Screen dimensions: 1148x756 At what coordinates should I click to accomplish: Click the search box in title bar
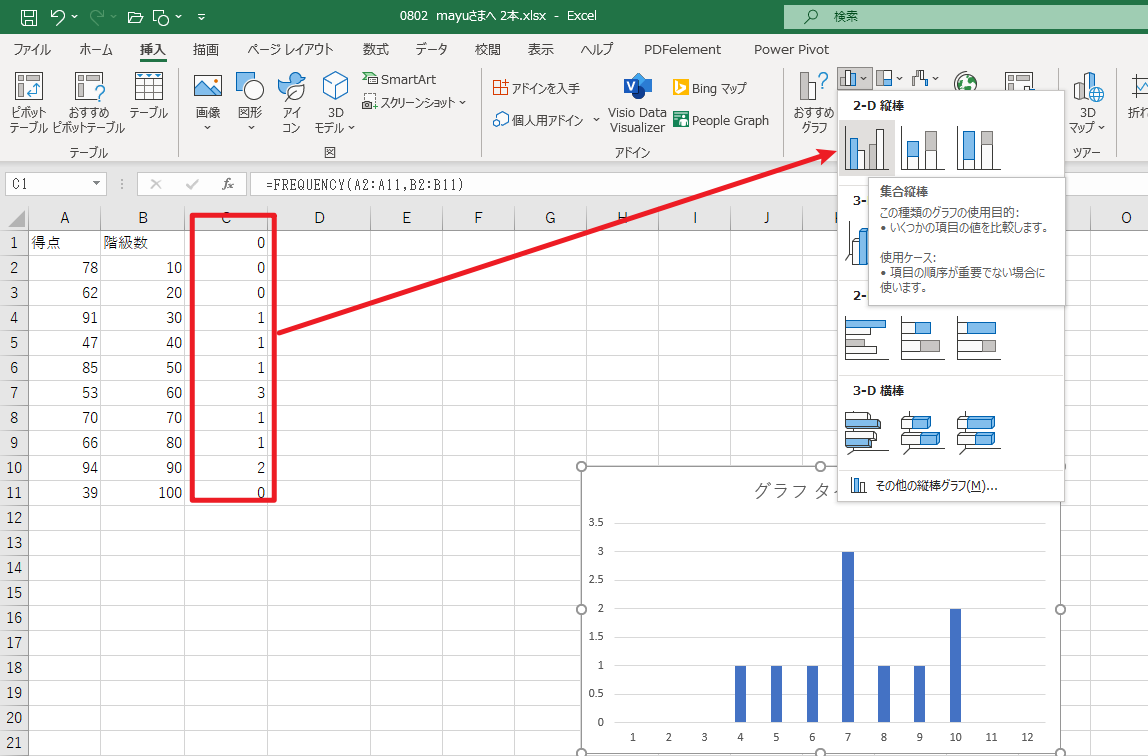point(960,16)
